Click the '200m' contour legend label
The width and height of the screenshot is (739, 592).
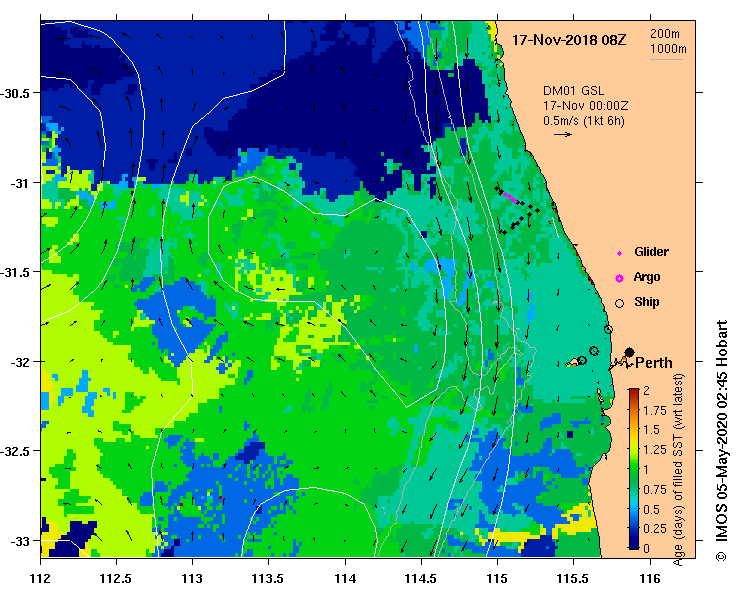click(665, 33)
